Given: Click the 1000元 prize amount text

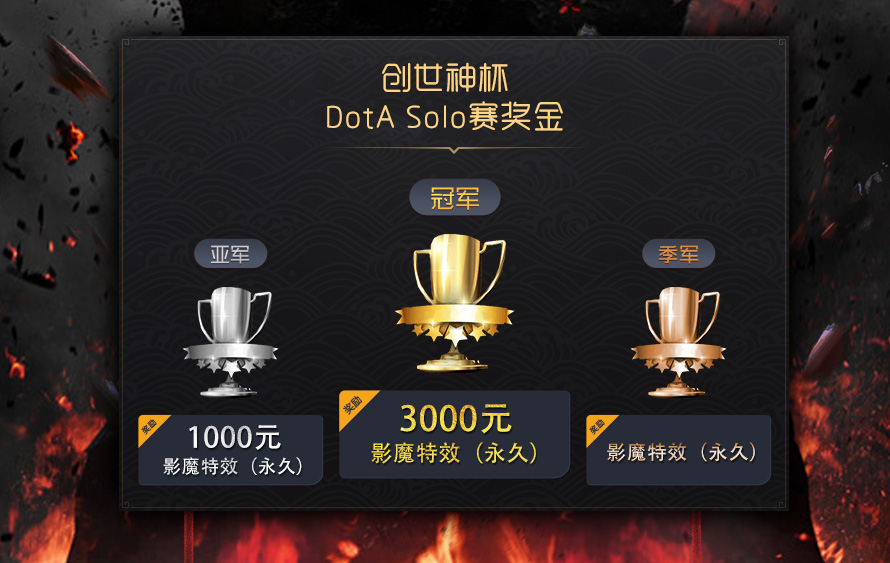Looking at the screenshot, I should pyautogui.click(x=234, y=437).
